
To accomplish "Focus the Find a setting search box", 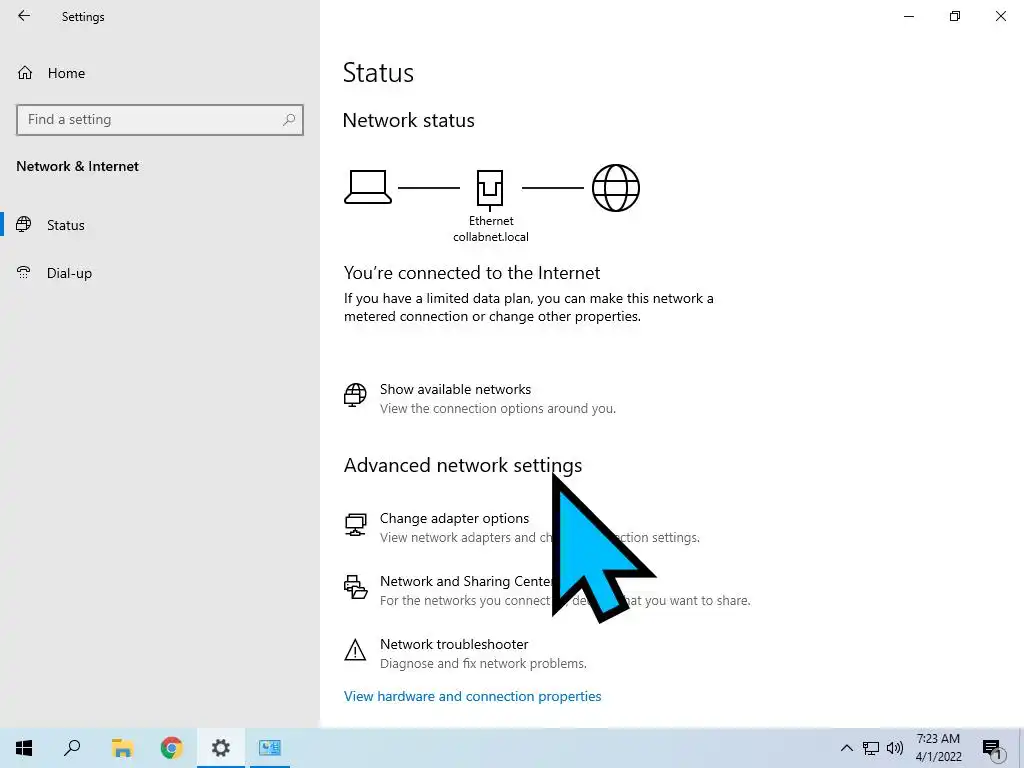I will coord(159,120).
